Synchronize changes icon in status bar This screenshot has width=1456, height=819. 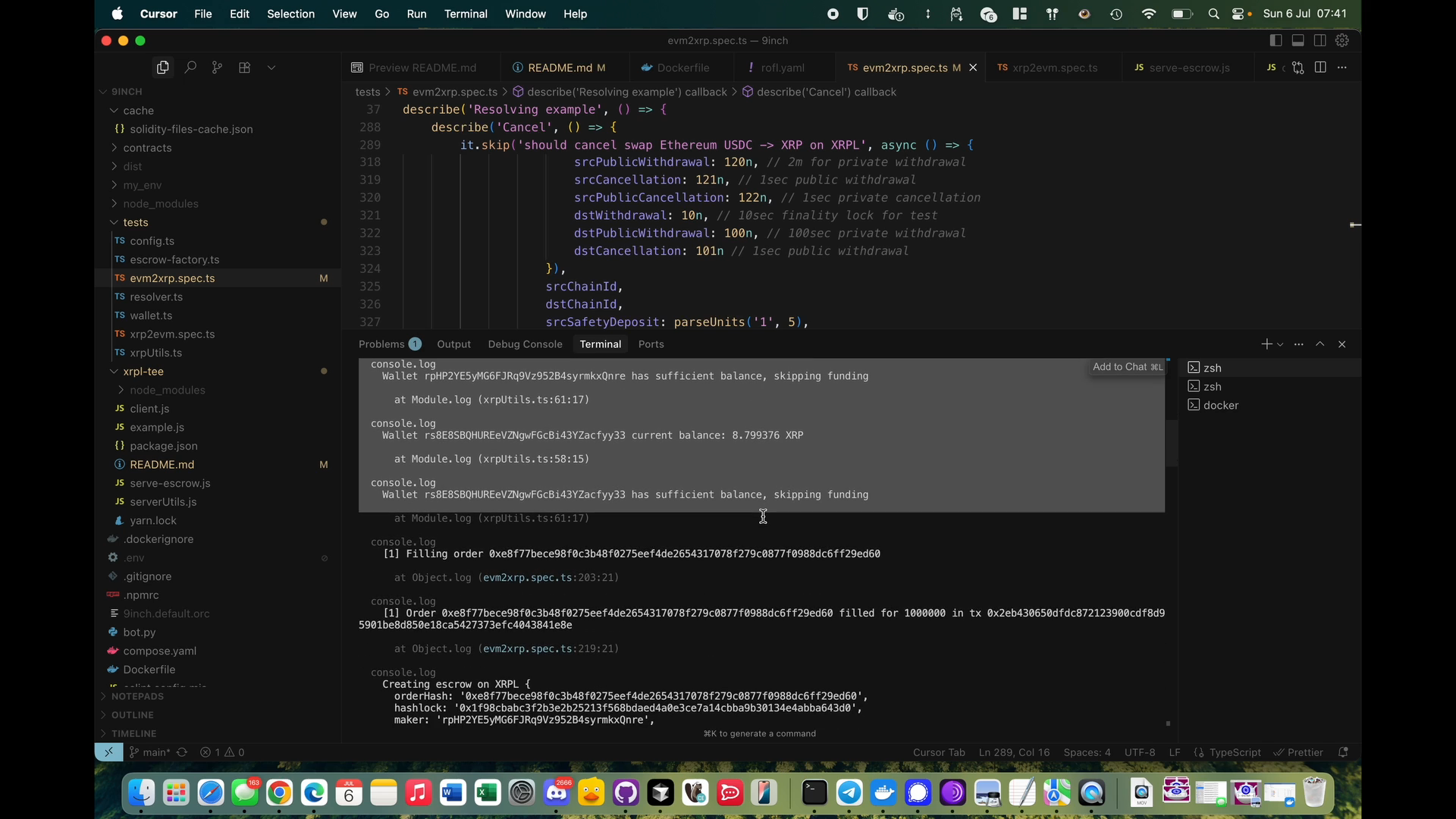[182, 752]
